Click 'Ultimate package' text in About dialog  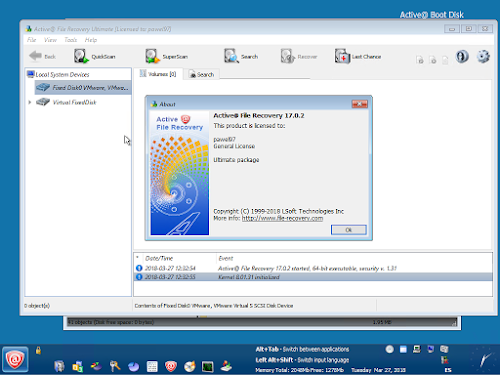236,160
